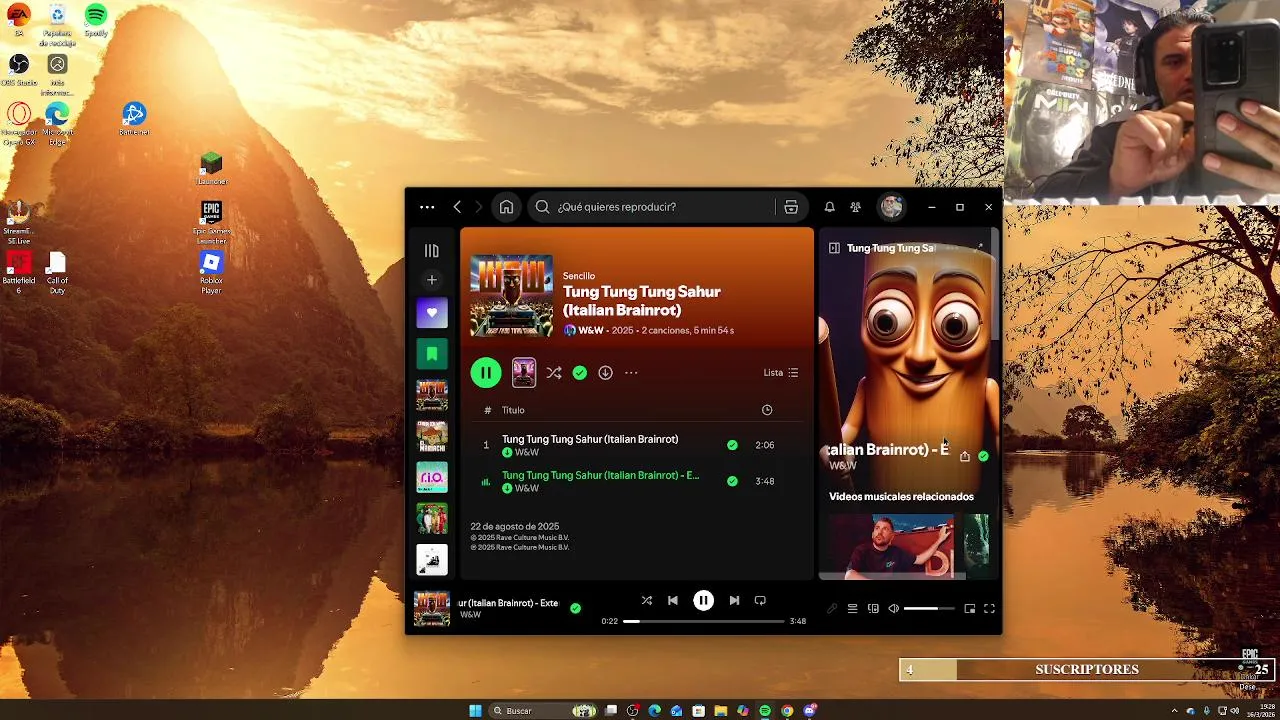Open the lyrics microphone icon
The width and height of the screenshot is (1280, 720).
(832, 609)
